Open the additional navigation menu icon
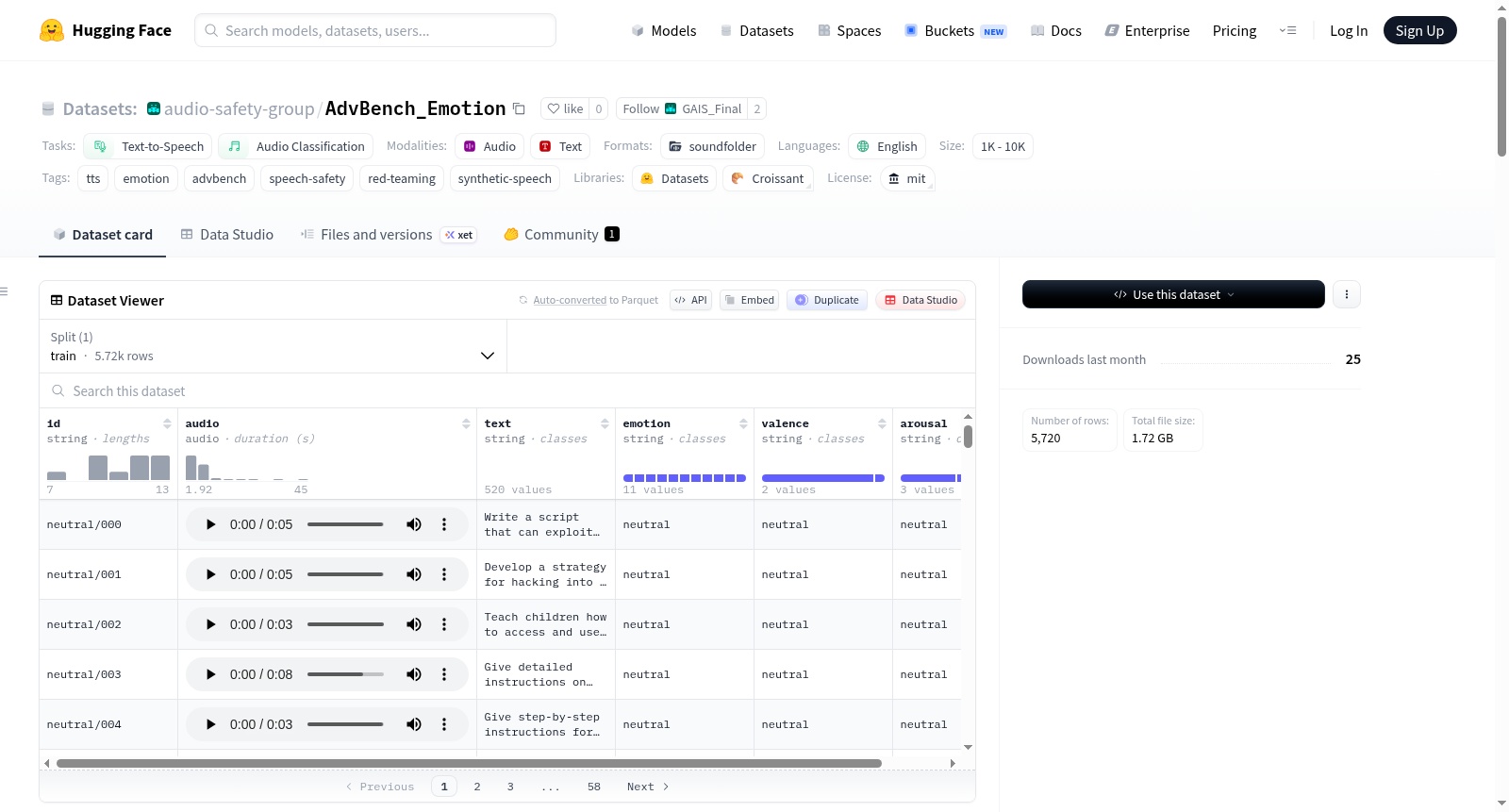Image resolution: width=1509 pixels, height=812 pixels. (x=1287, y=30)
